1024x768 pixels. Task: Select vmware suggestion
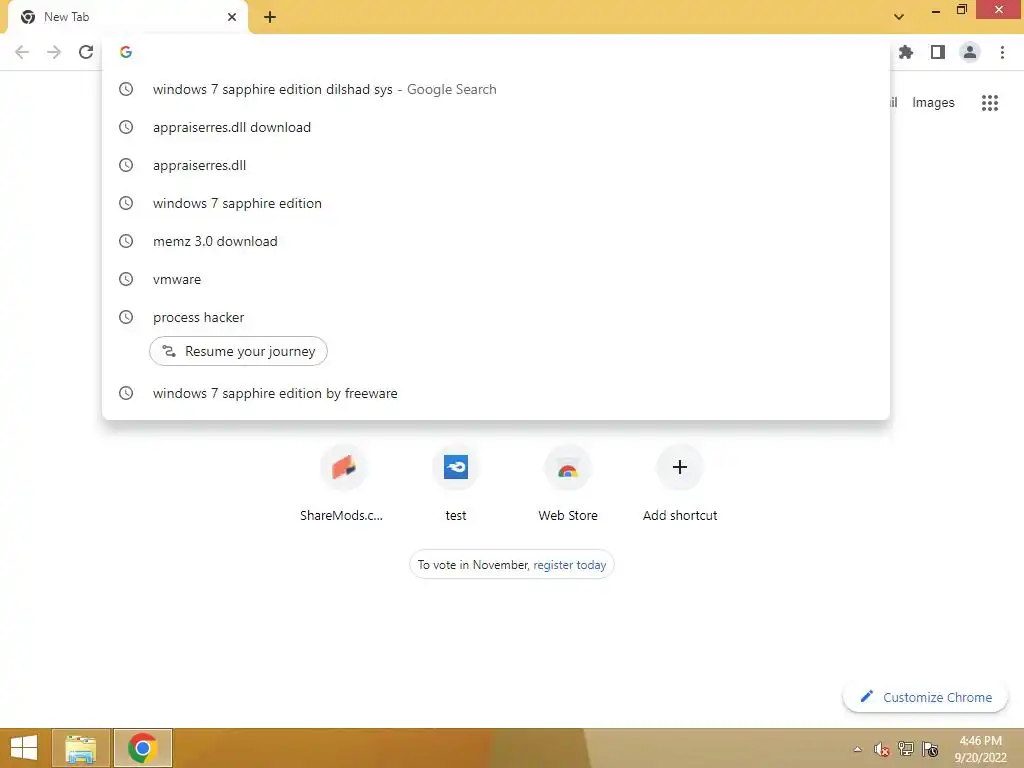(496, 279)
